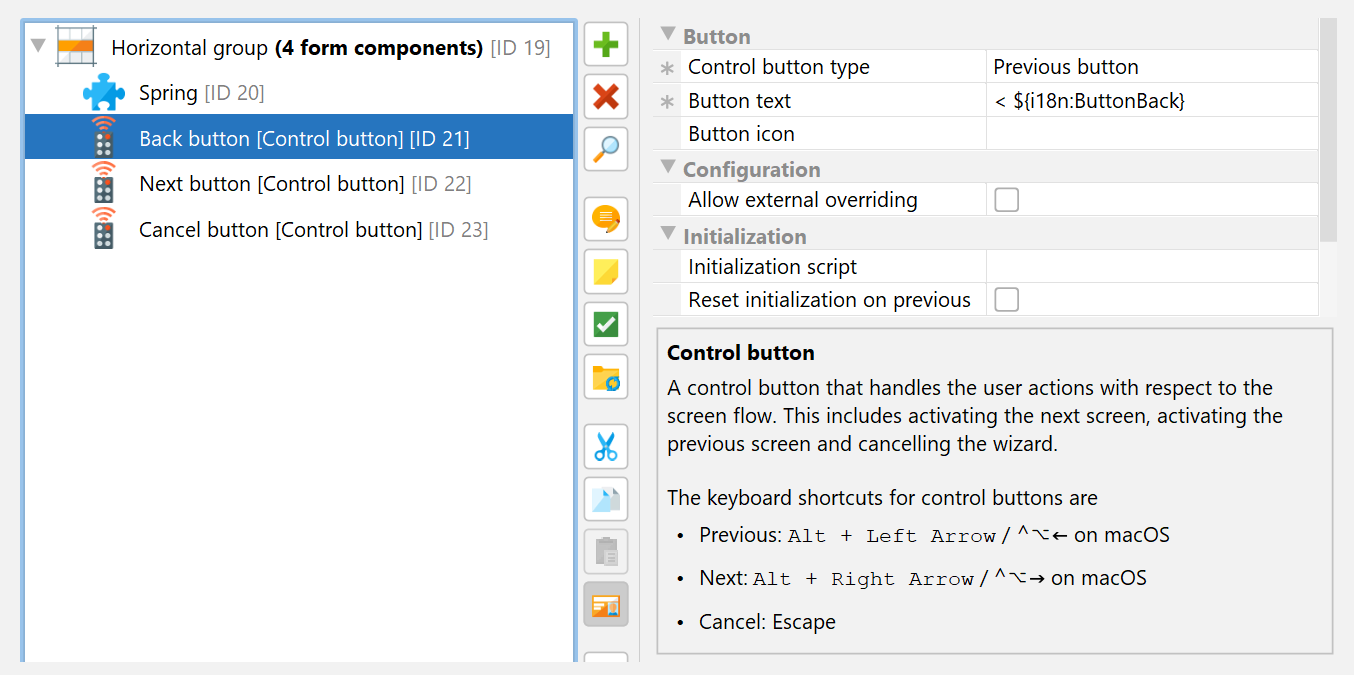The image size is (1354, 675).
Task: Click the red X delete icon
Action: (x=606, y=97)
